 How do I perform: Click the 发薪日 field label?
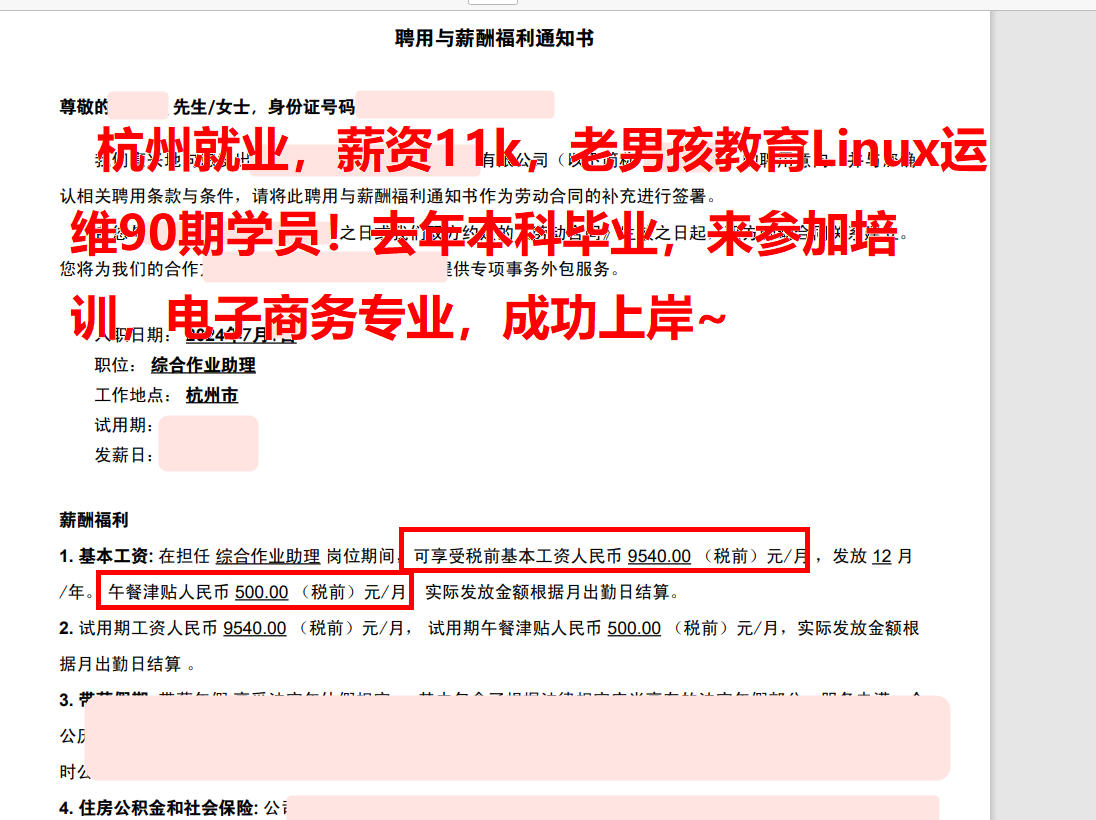124,455
